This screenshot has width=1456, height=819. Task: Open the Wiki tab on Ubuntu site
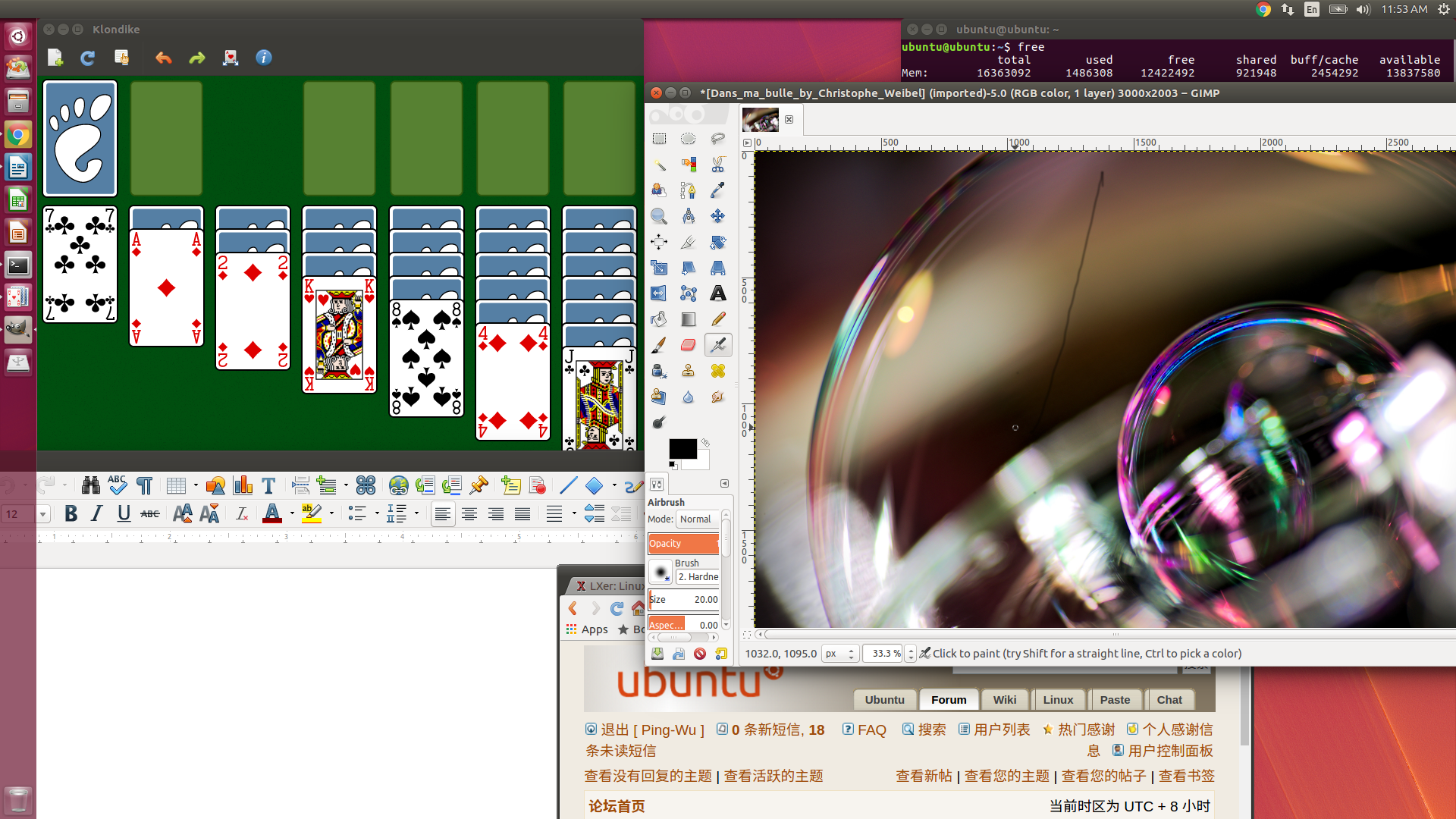tap(1005, 700)
